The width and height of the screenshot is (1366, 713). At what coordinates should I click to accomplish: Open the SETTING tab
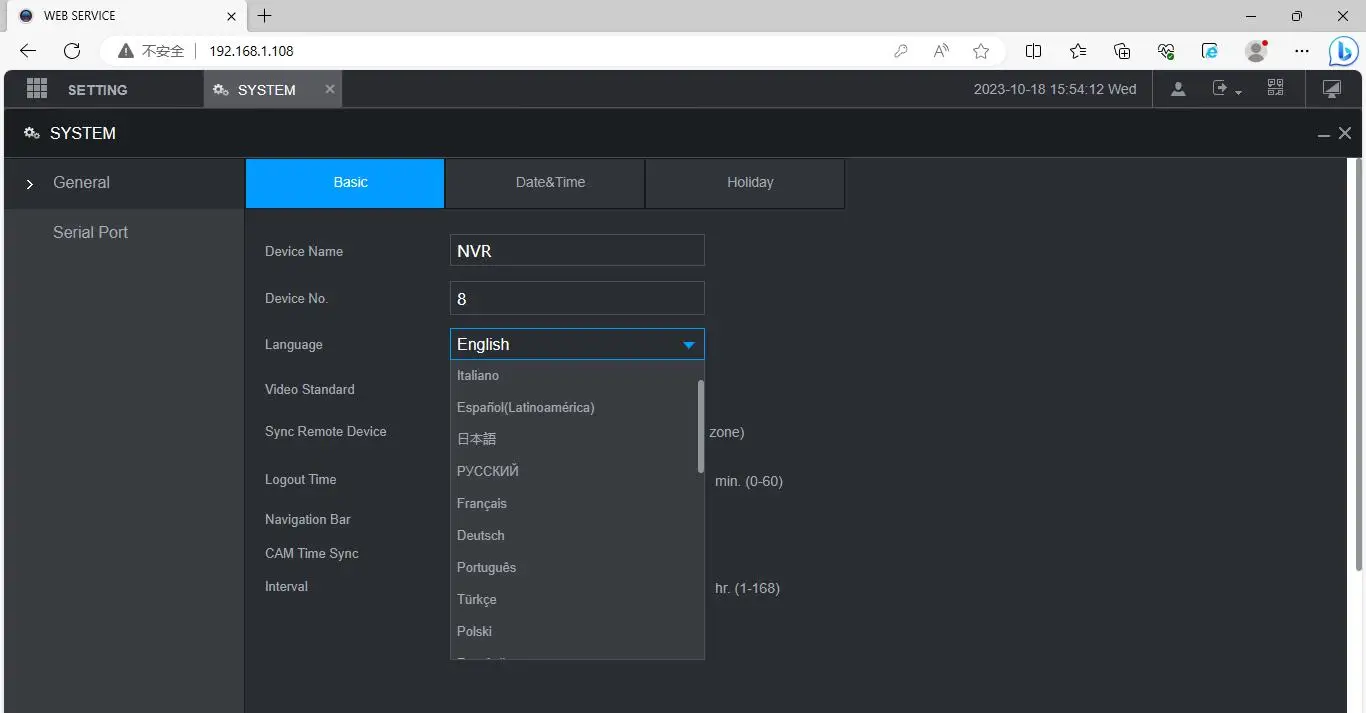(97, 90)
